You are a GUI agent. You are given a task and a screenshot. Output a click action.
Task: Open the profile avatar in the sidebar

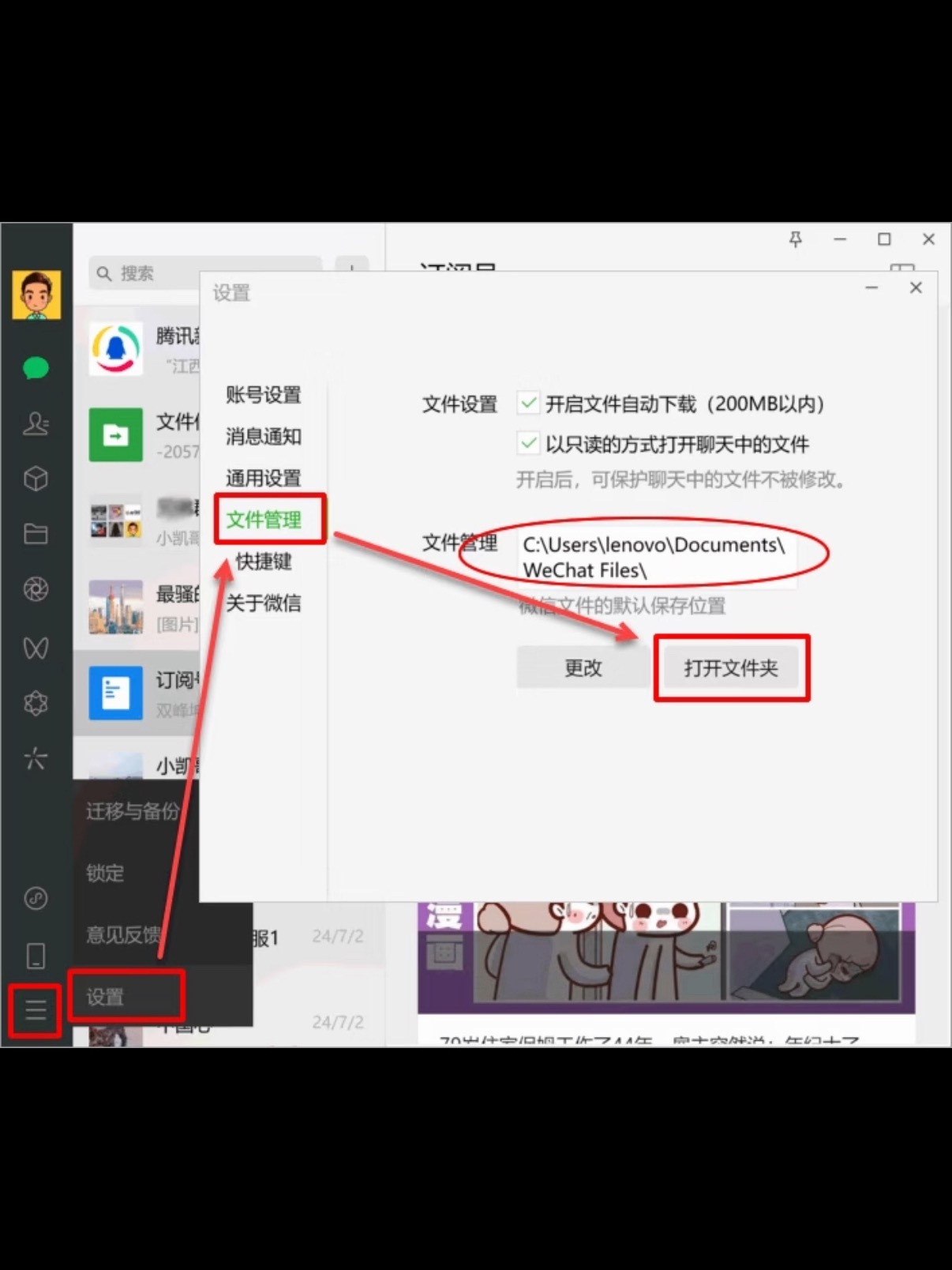pyautogui.click(x=36, y=295)
